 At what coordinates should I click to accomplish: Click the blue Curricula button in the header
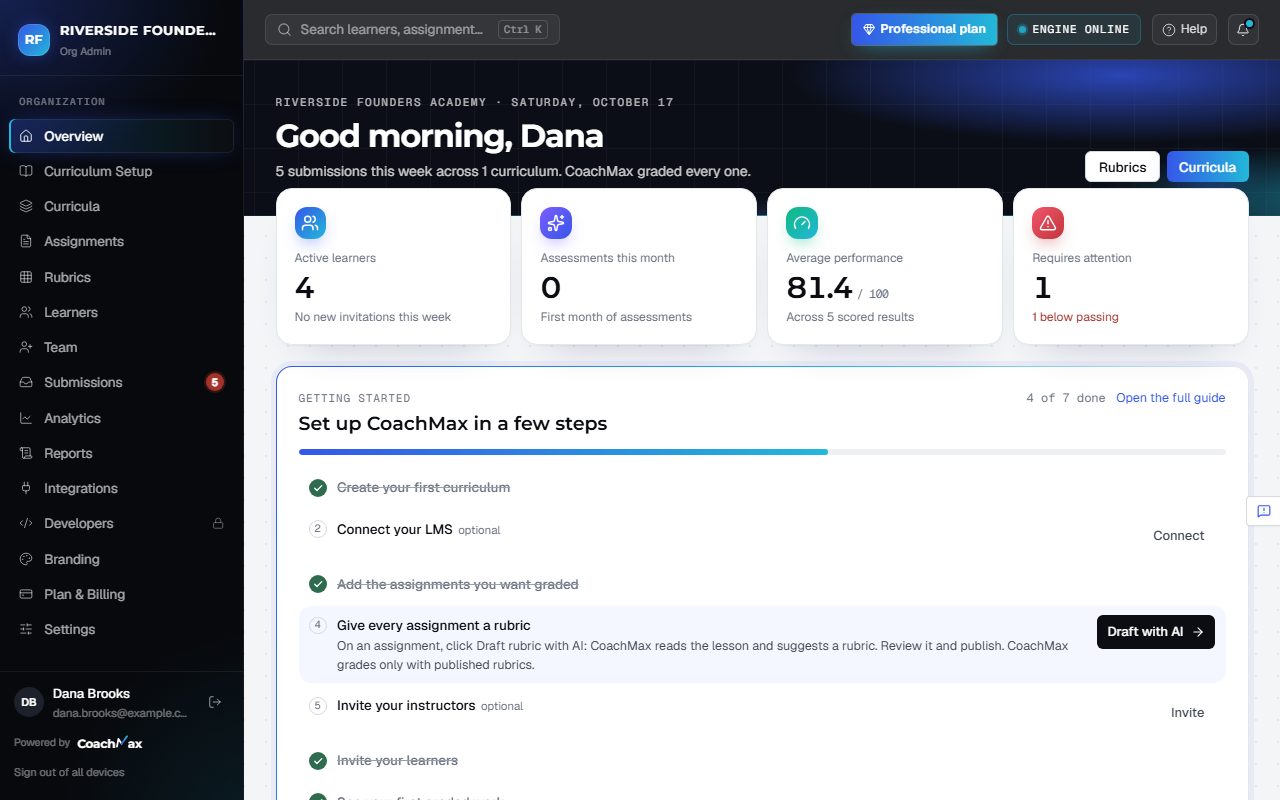(1208, 167)
